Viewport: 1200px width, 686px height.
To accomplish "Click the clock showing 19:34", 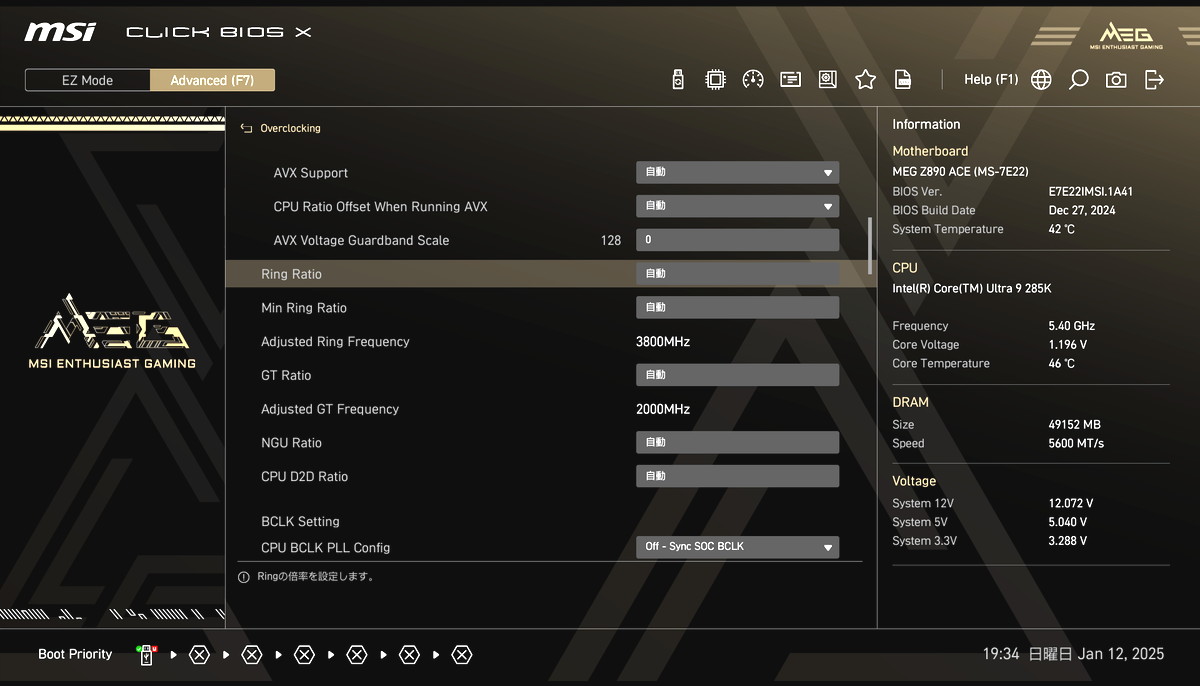I will click(x=1000, y=654).
